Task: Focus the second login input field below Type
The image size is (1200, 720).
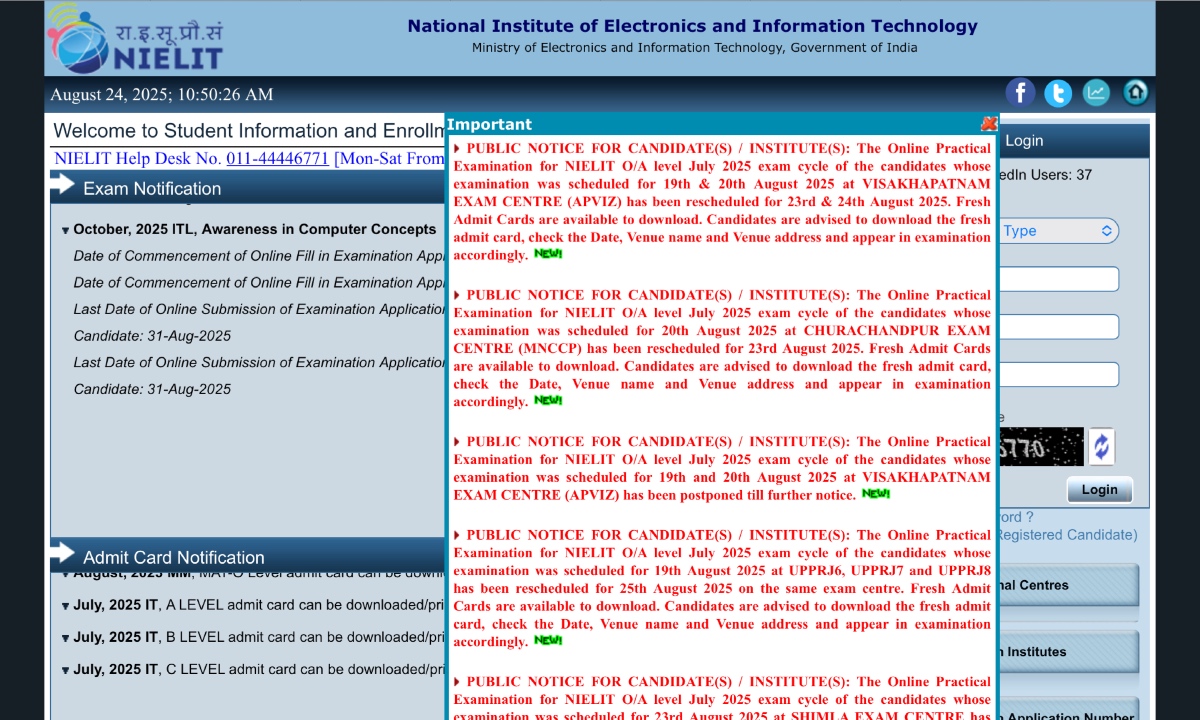Action: click(1058, 327)
